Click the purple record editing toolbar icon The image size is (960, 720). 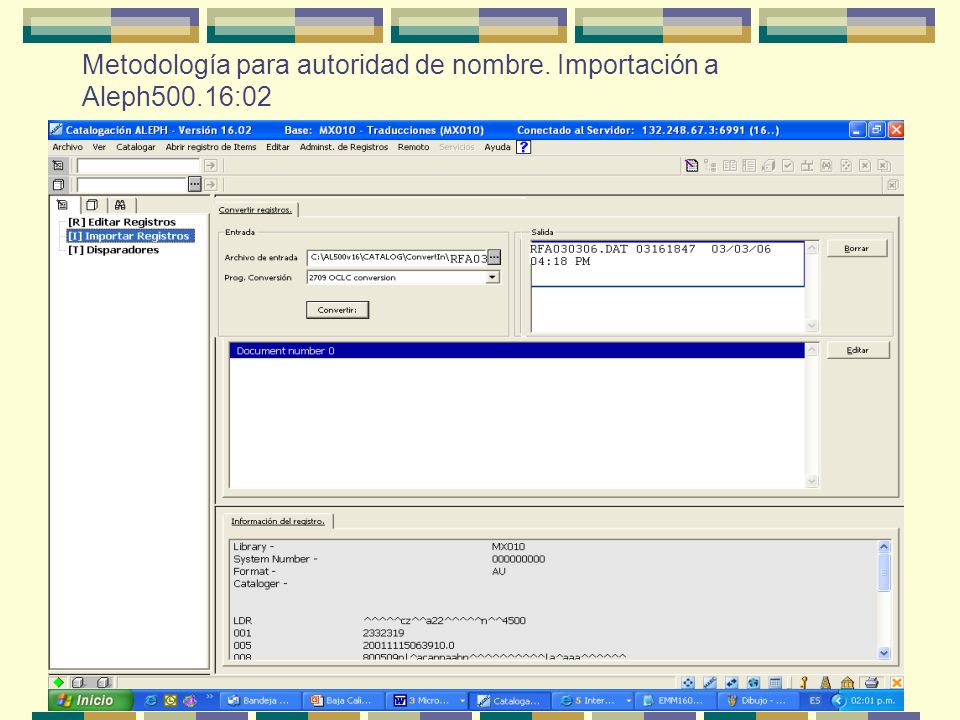pyautogui.click(x=691, y=165)
